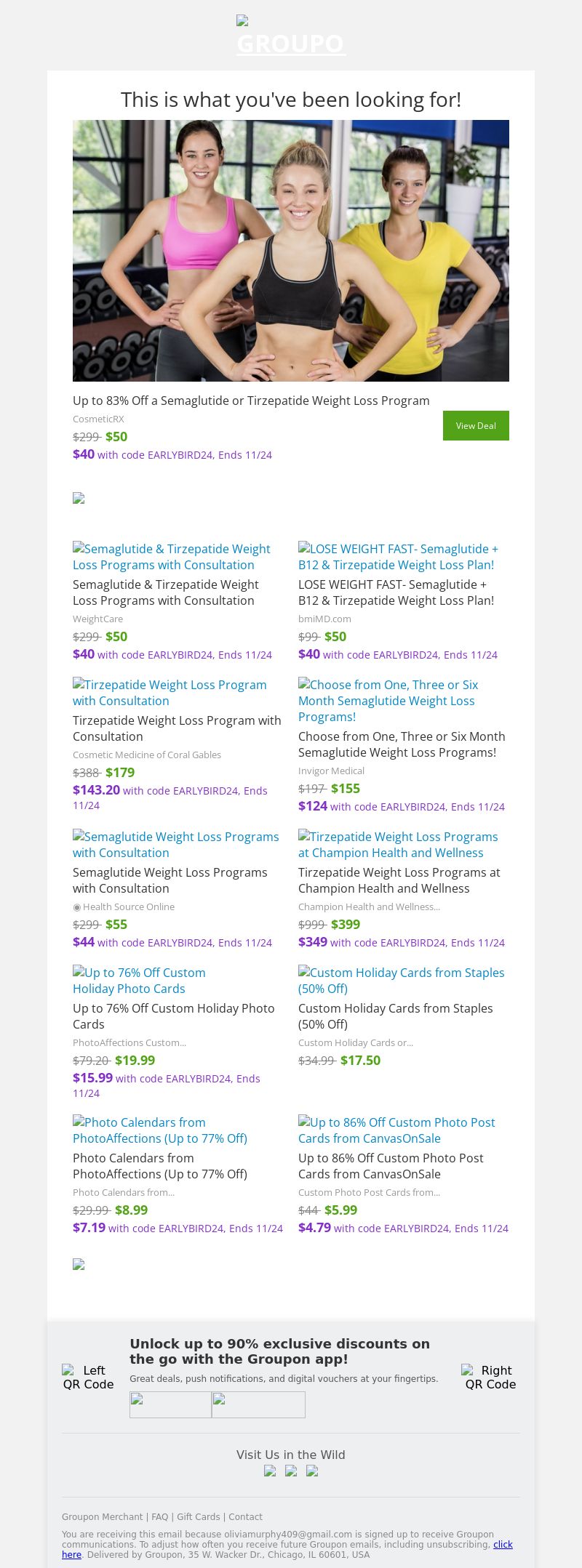Open Up to 86% Off Photo Post Cards link
Image resolution: width=582 pixels, height=1568 pixels.
(x=396, y=1130)
